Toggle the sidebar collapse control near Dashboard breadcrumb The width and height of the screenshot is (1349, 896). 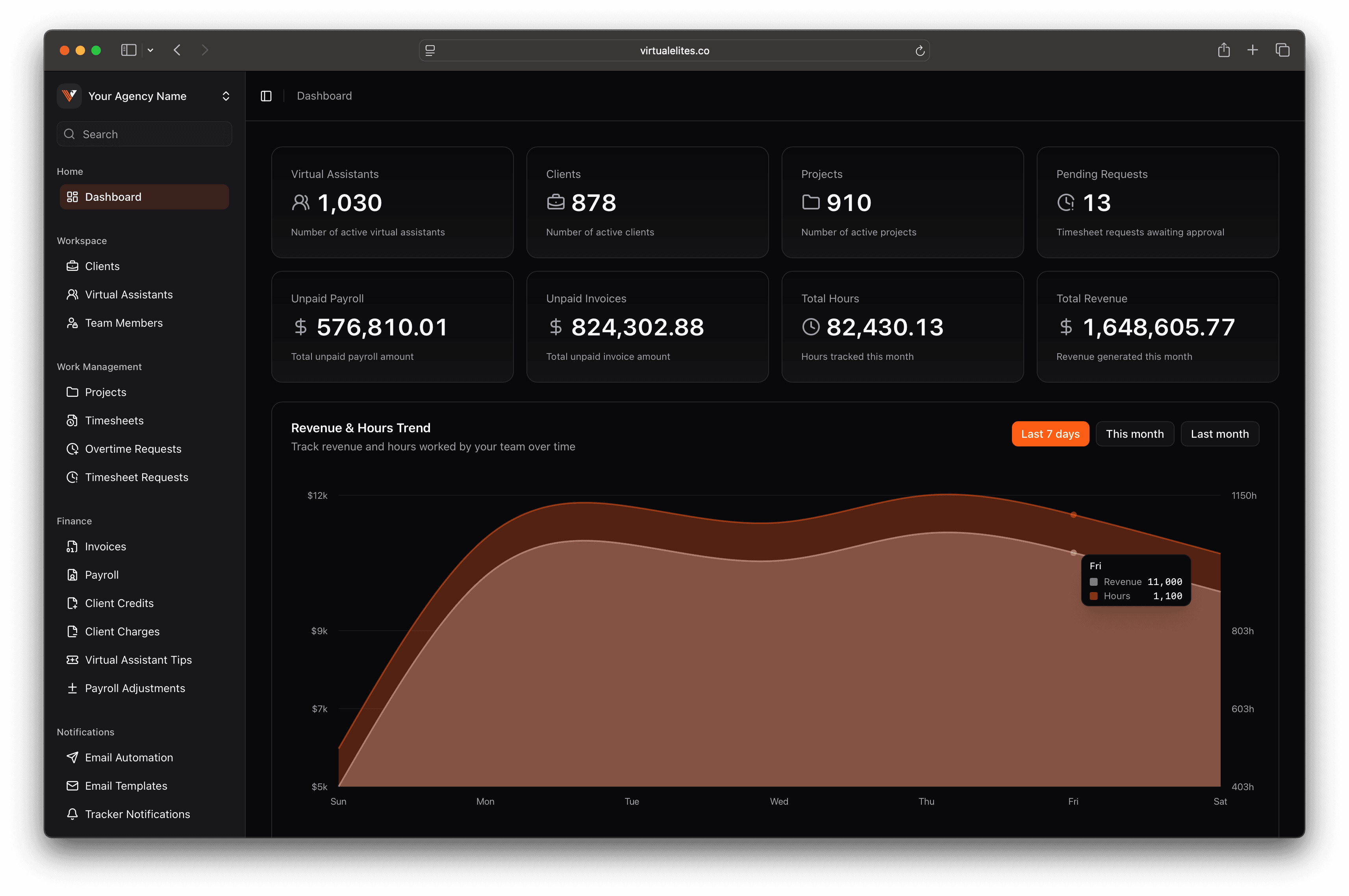[x=266, y=95]
